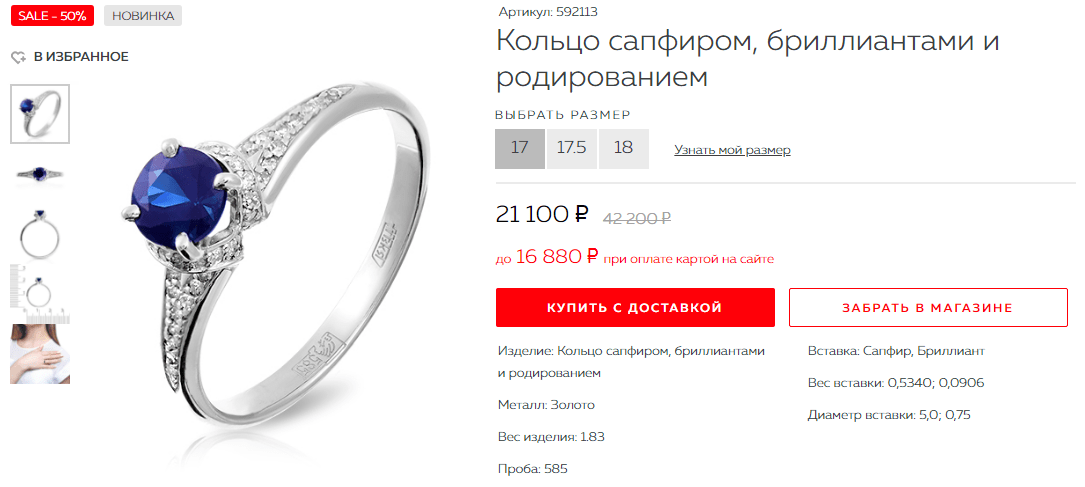Show thumbnail with ruler size scale

40,294
